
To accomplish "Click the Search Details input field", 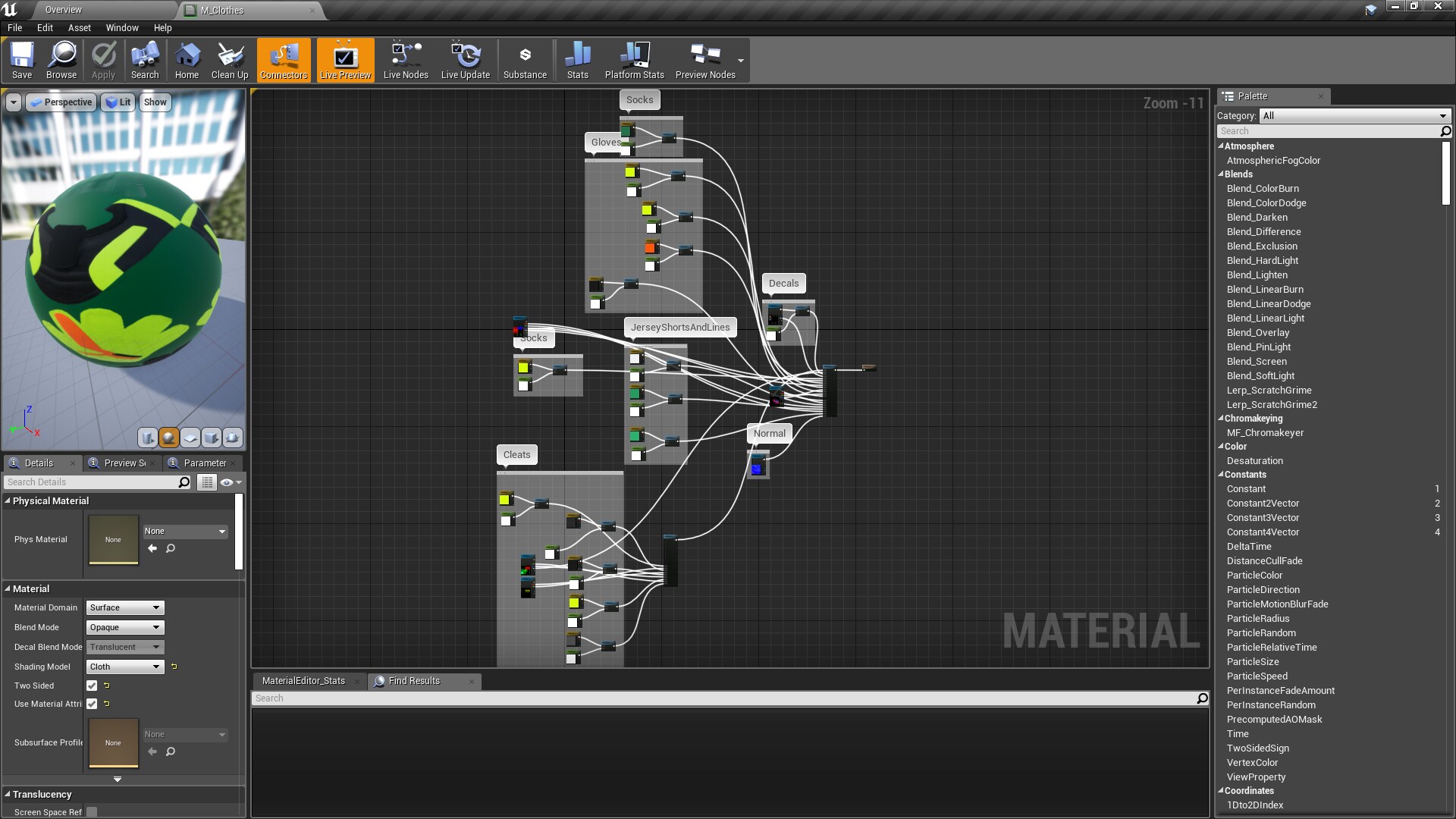I will point(91,482).
